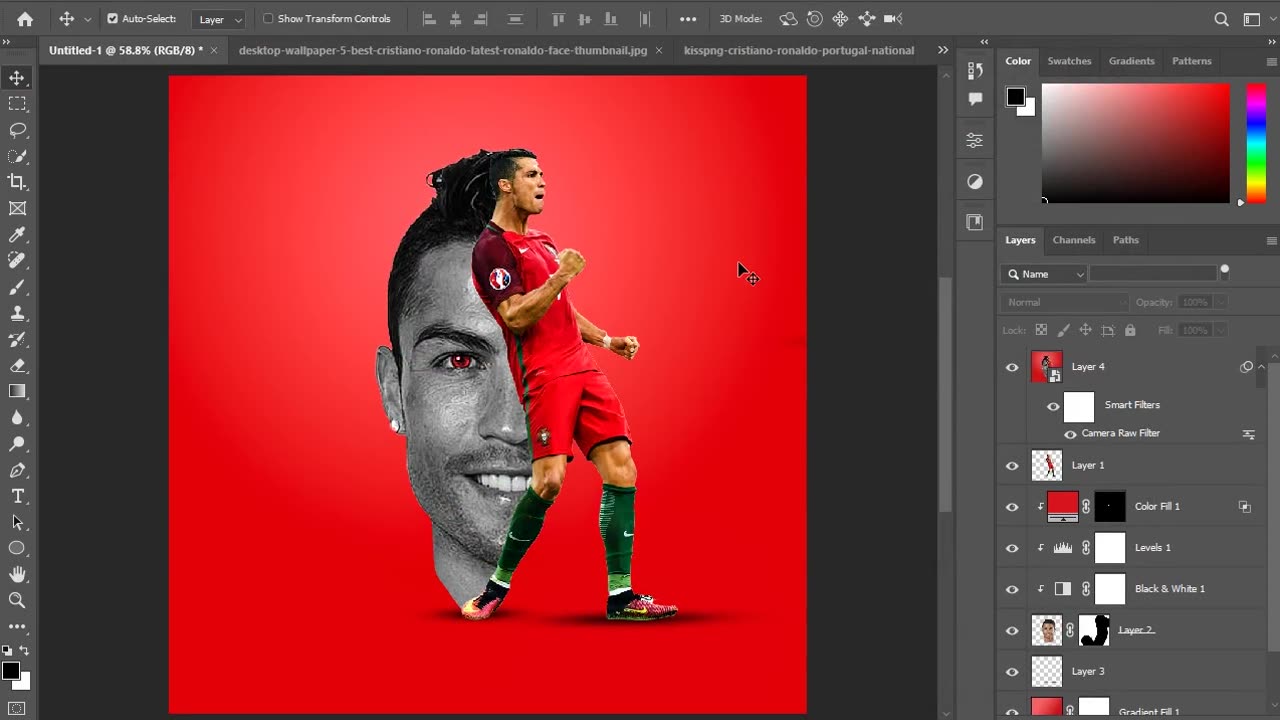Hide Layer 4 visibility eye

(1012, 367)
